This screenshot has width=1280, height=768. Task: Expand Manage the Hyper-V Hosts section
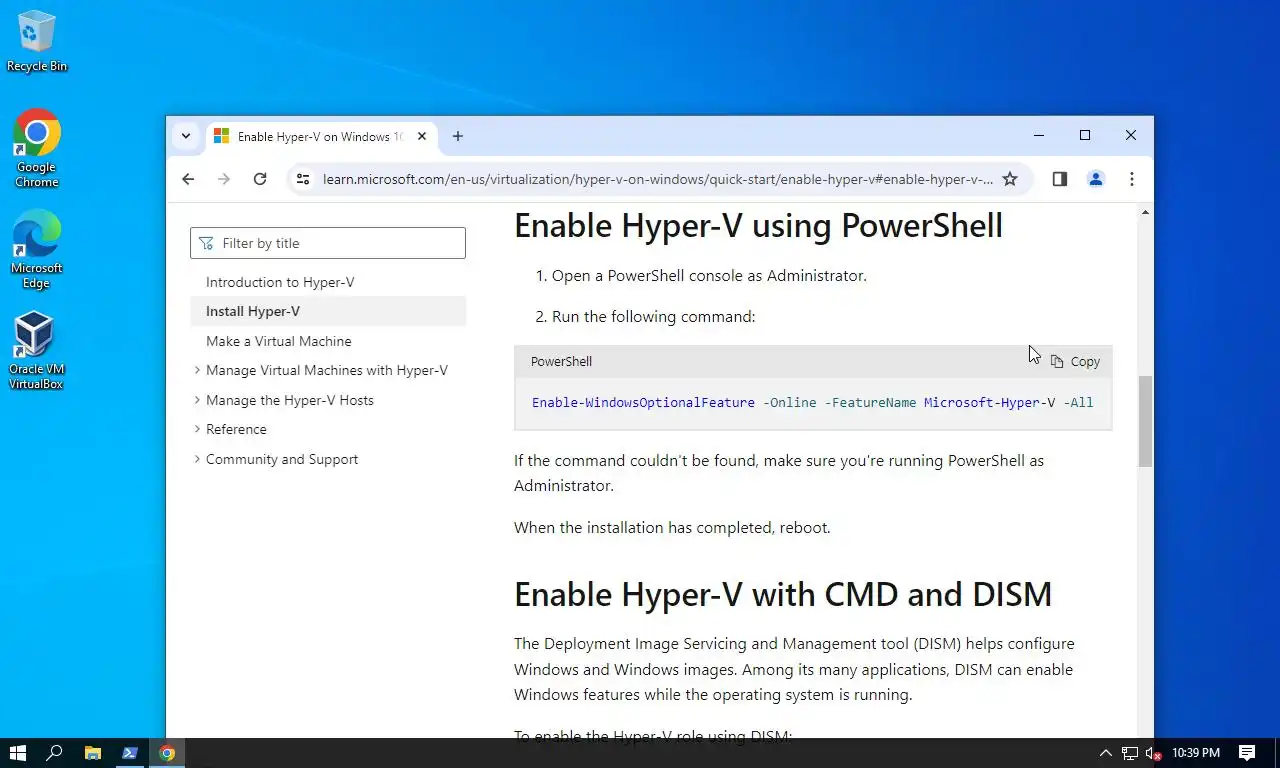[290, 400]
